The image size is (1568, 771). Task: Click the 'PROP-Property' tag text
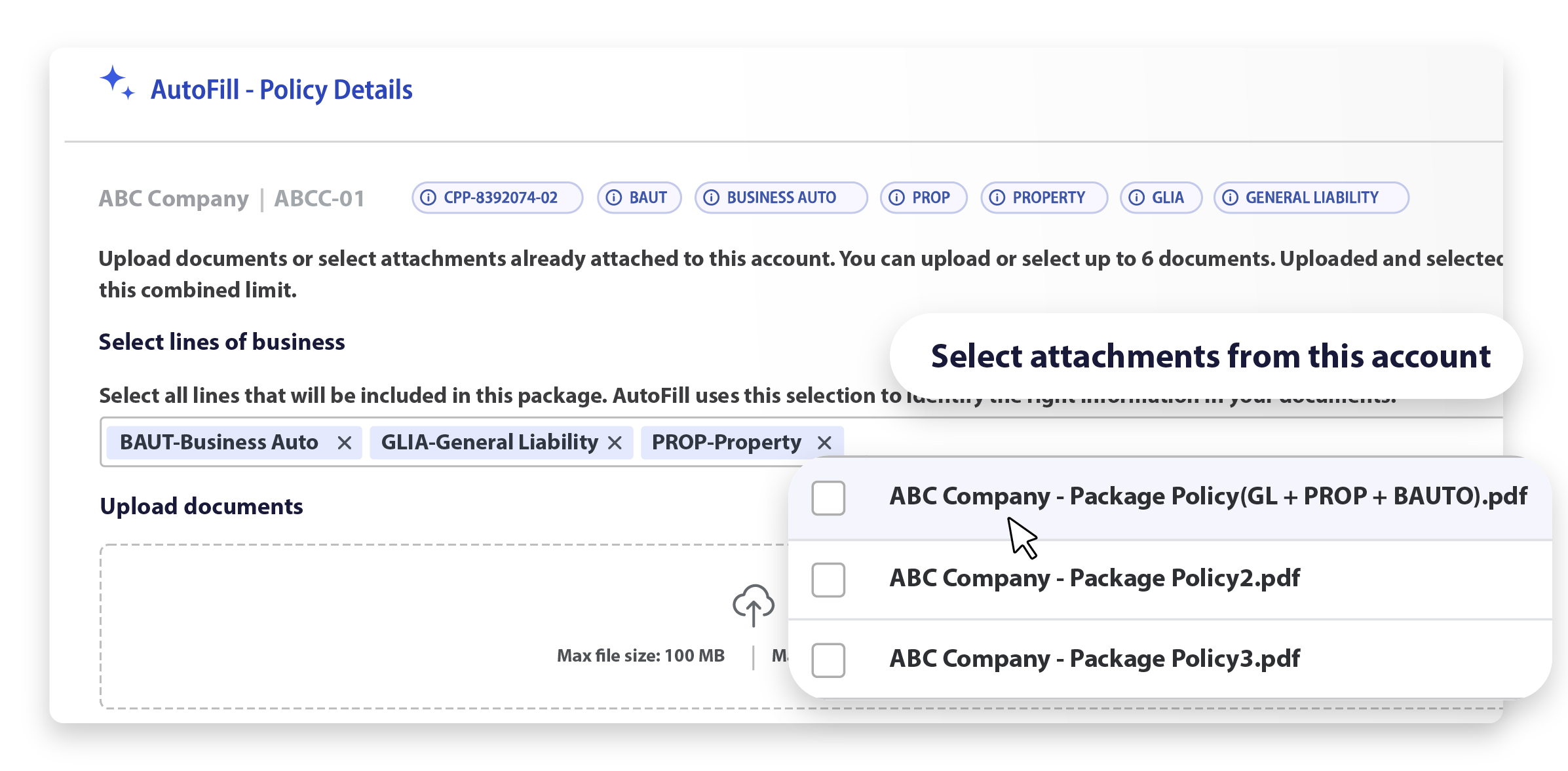(x=726, y=442)
